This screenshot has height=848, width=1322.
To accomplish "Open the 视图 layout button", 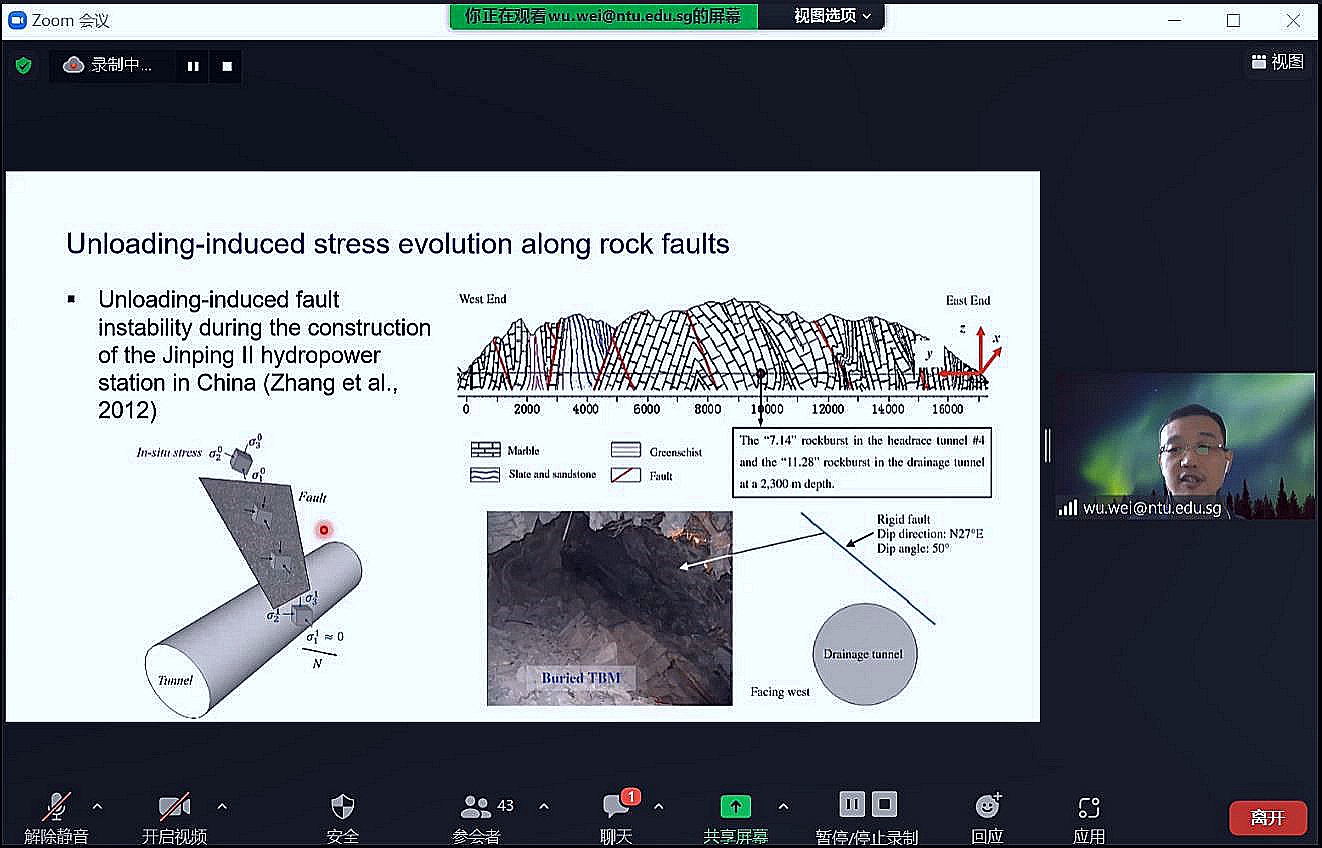I will pos(1277,62).
